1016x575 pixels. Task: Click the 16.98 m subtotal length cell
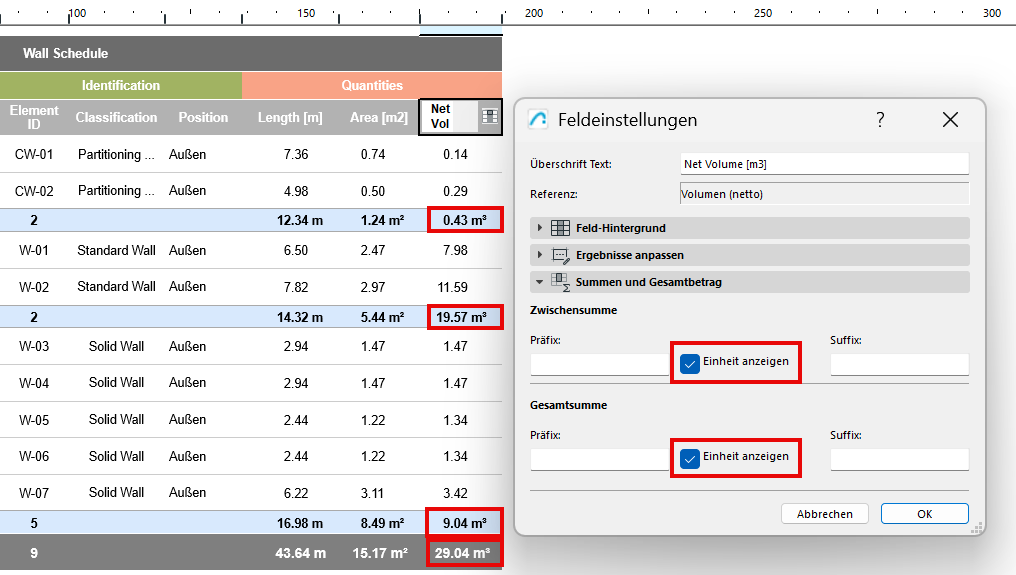(x=299, y=523)
